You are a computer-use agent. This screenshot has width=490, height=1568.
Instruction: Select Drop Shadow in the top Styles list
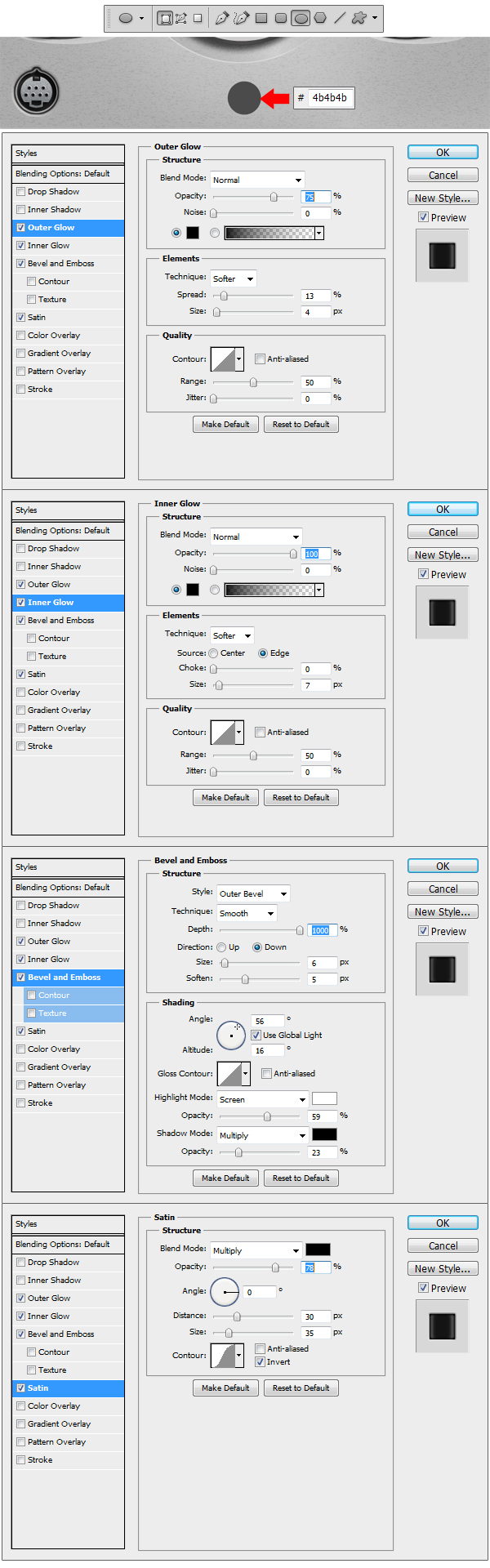point(53,192)
